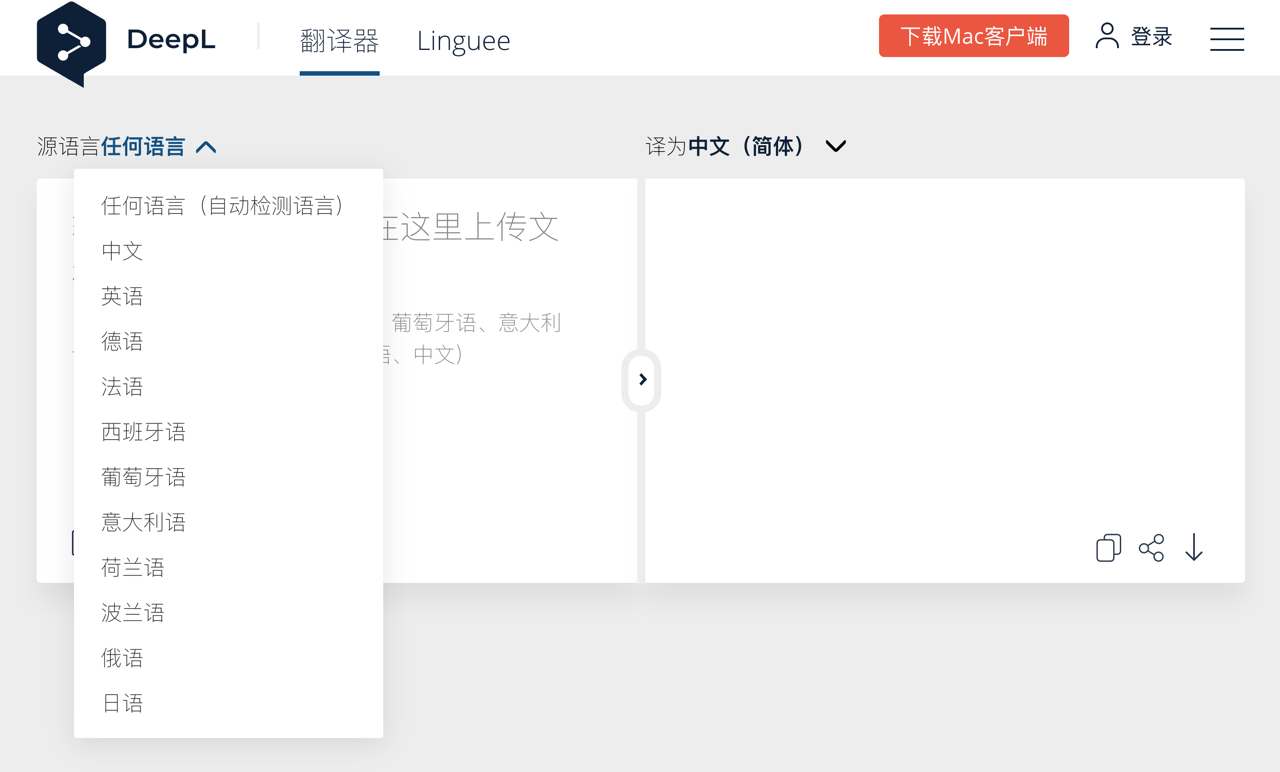Select 荷兰语 as source language
This screenshot has height=772, width=1280.
(228, 567)
